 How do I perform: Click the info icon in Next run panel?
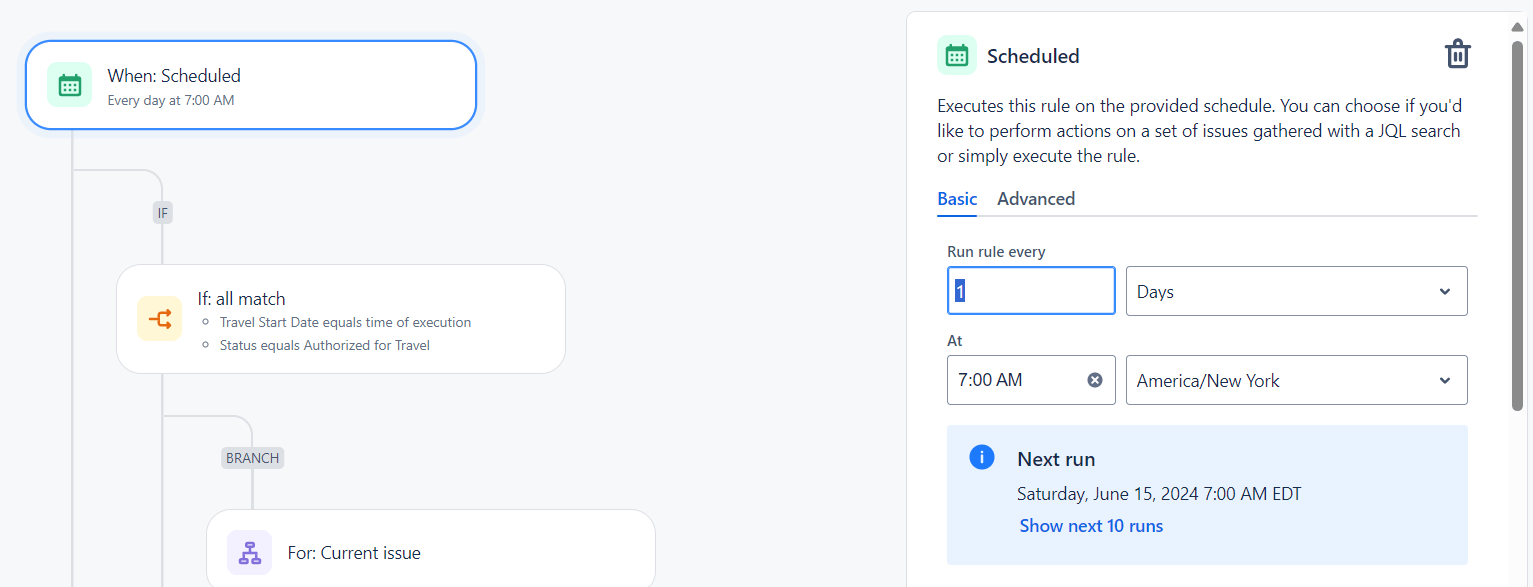(981, 457)
